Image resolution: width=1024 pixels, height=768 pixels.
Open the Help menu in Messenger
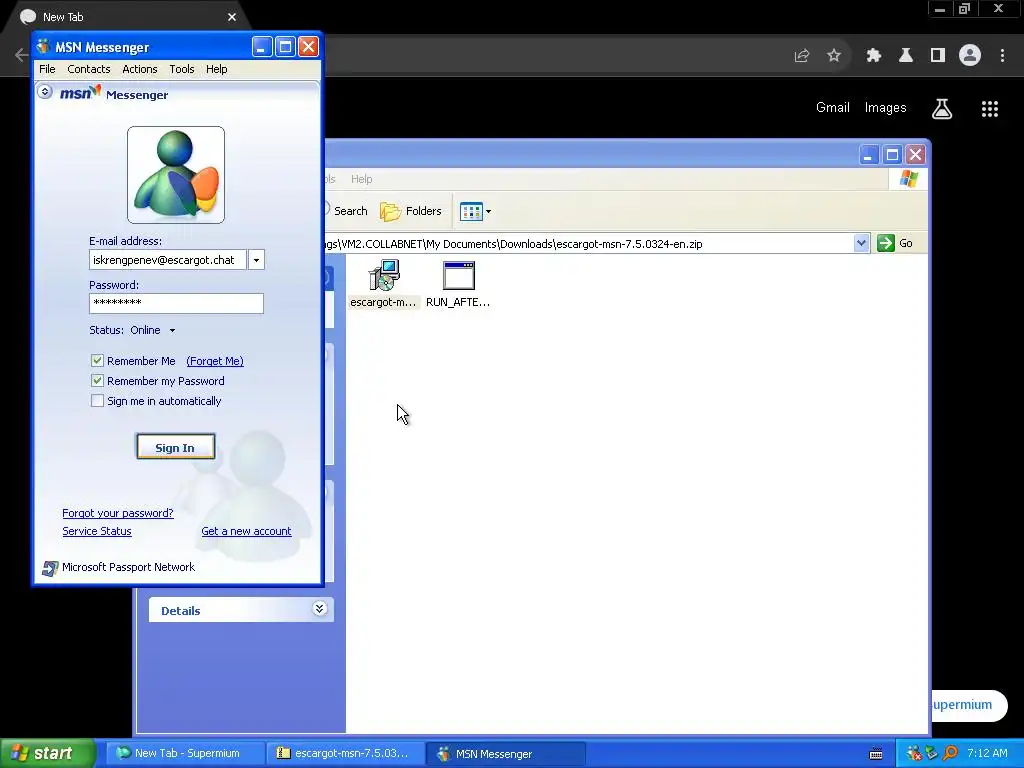click(x=217, y=69)
